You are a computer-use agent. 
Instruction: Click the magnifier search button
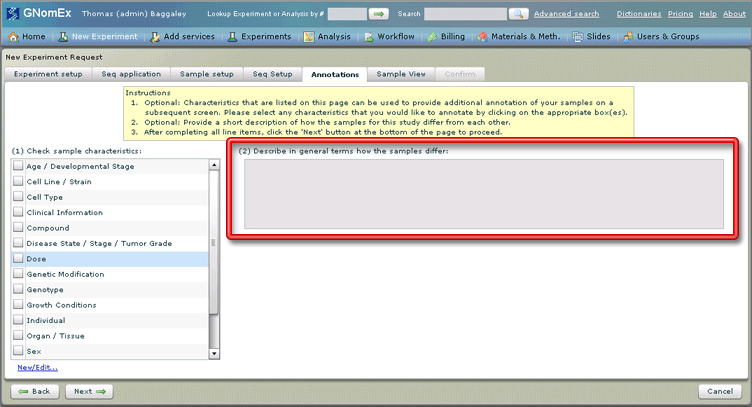coord(518,14)
